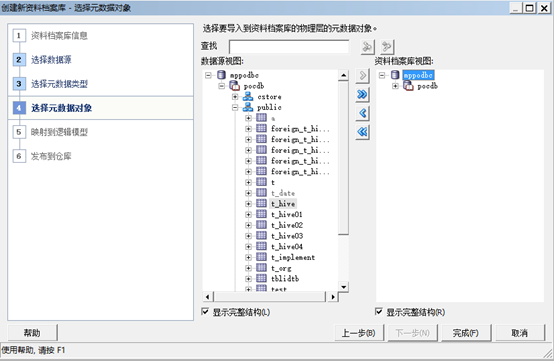Select the t_org table row
The width and height of the screenshot is (554, 361).
281,268
